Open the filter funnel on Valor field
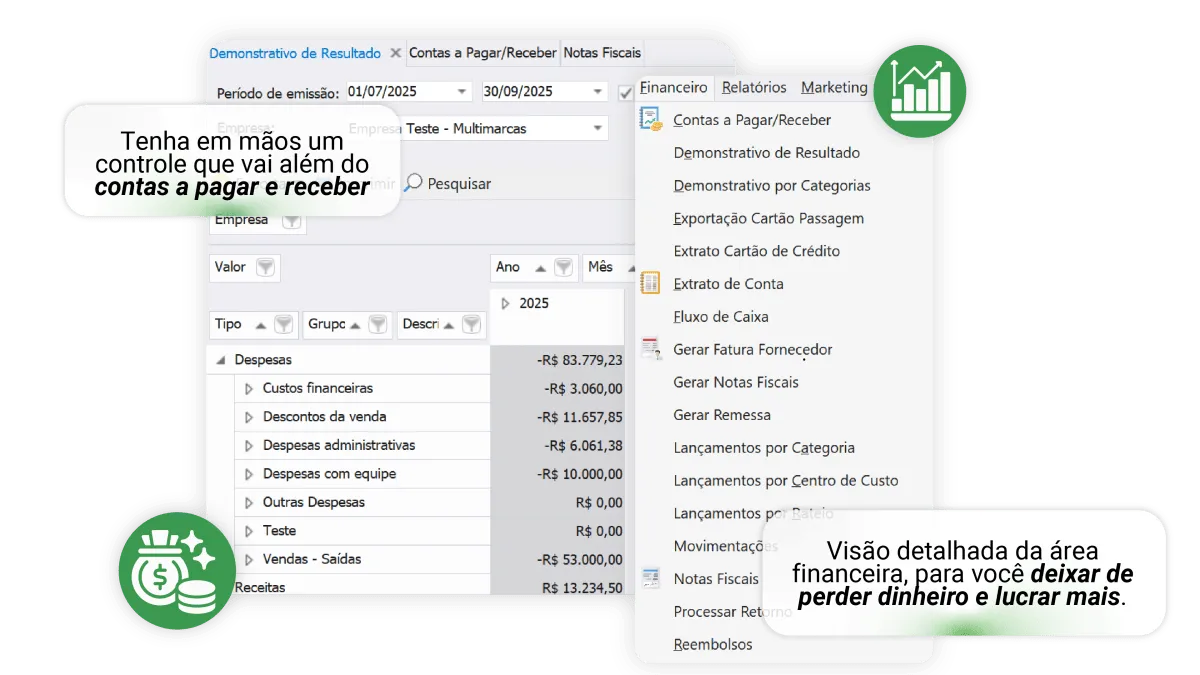Image resolution: width=1200 pixels, height=675 pixels. (265, 267)
